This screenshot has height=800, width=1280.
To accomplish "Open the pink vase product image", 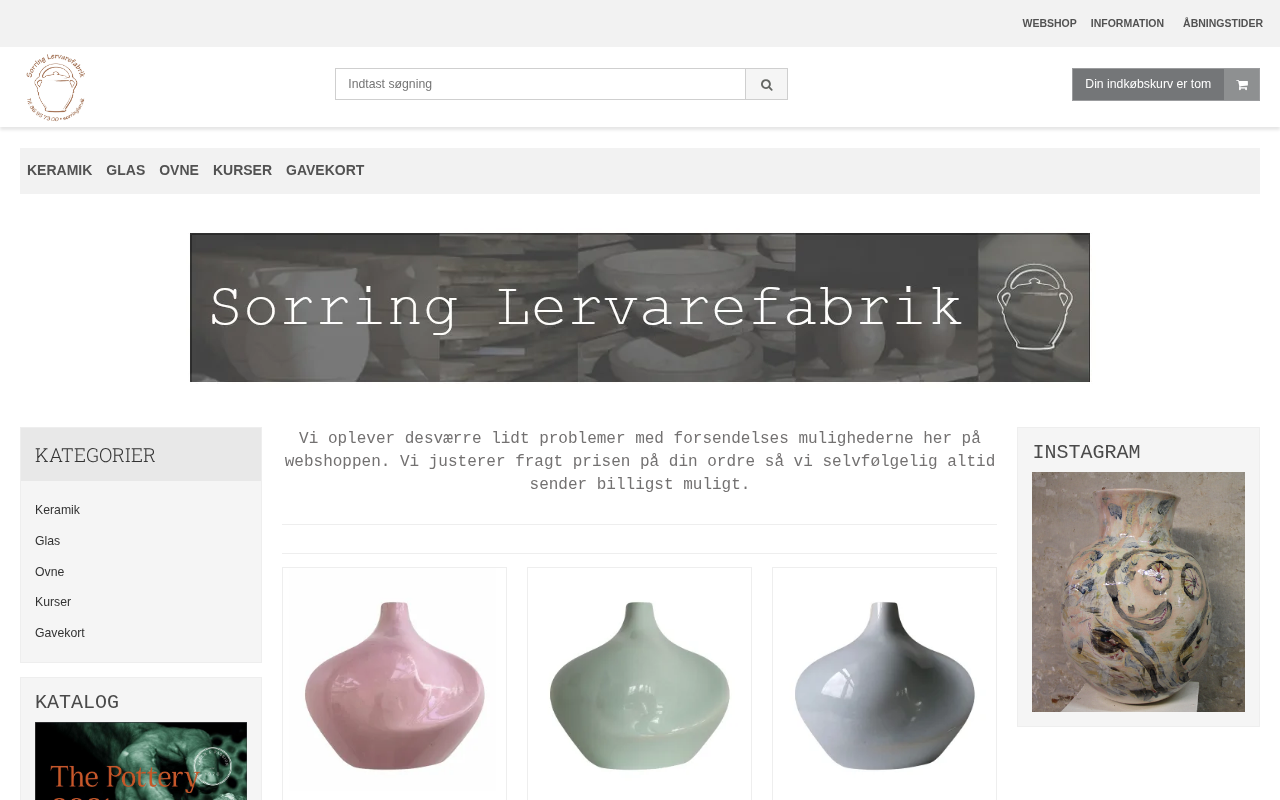I will tap(394, 685).
